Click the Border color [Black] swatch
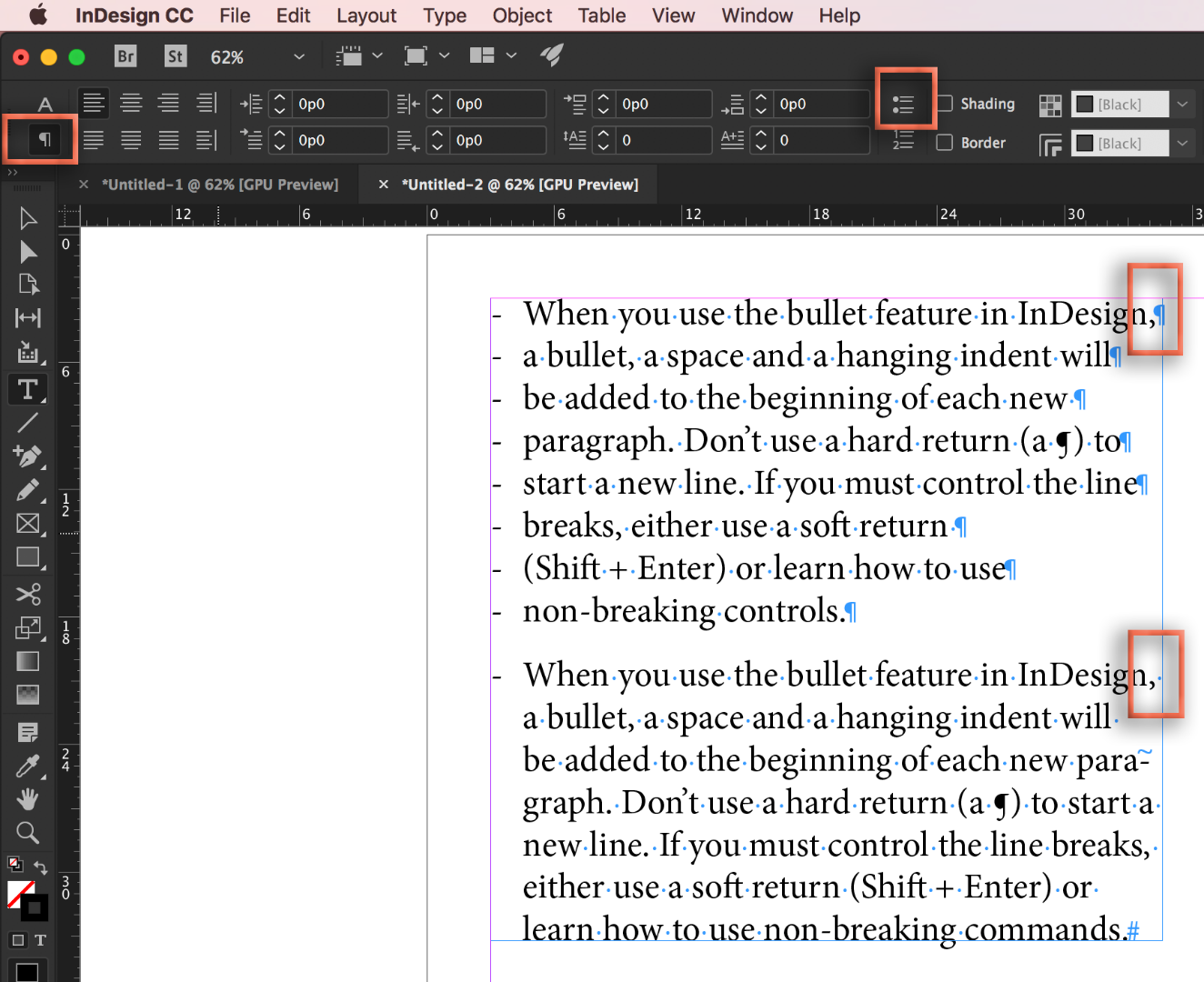This screenshot has width=1204, height=982. [x=1119, y=143]
